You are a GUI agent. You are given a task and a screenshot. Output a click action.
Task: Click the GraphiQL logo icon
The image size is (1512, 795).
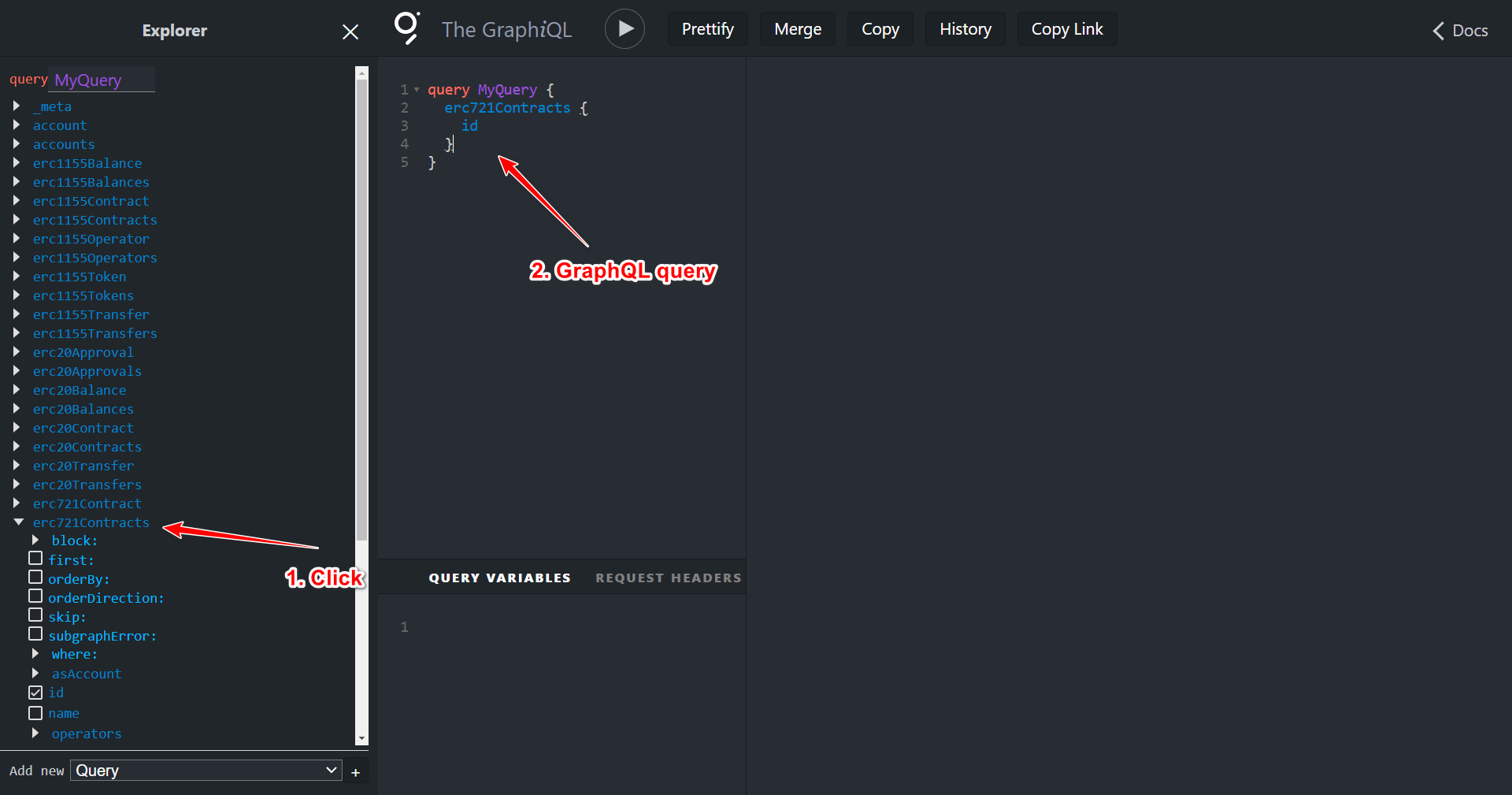click(x=406, y=28)
